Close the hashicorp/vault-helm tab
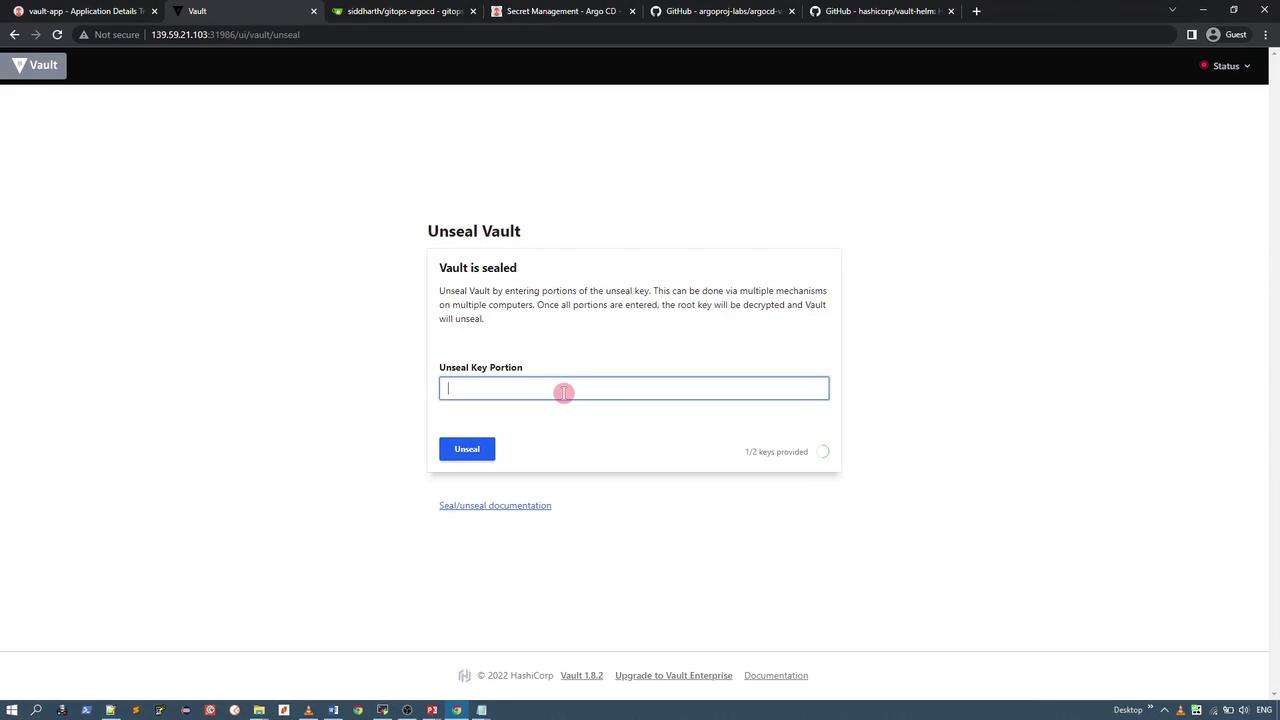This screenshot has width=1280, height=720. pos(951,11)
